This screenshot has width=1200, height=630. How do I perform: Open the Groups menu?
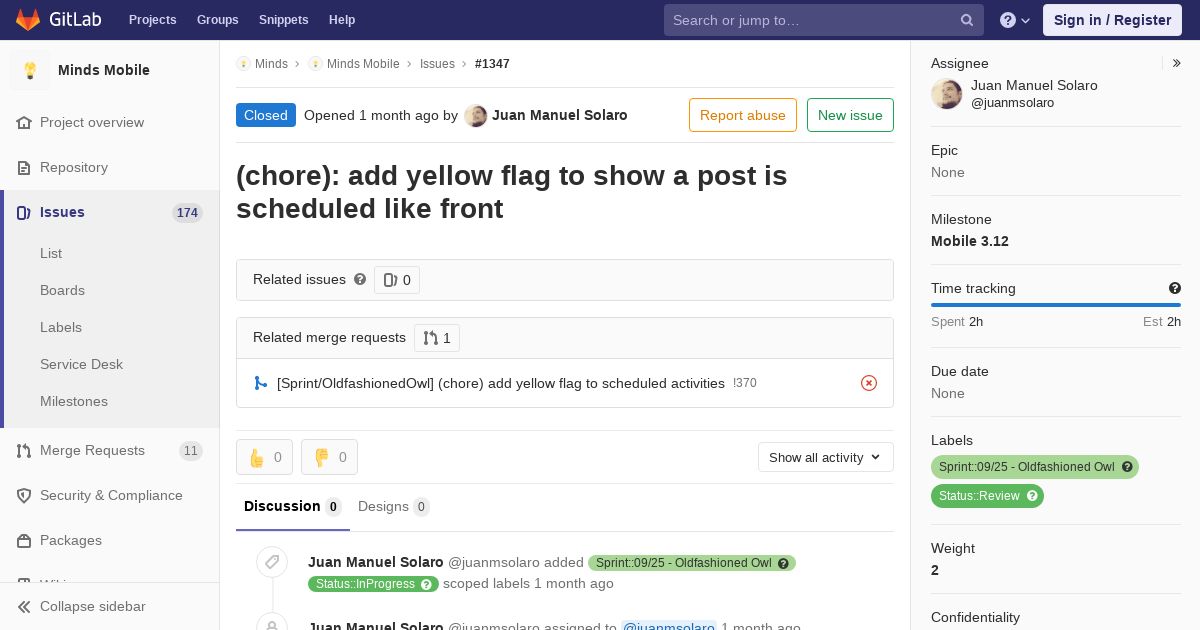click(x=217, y=20)
